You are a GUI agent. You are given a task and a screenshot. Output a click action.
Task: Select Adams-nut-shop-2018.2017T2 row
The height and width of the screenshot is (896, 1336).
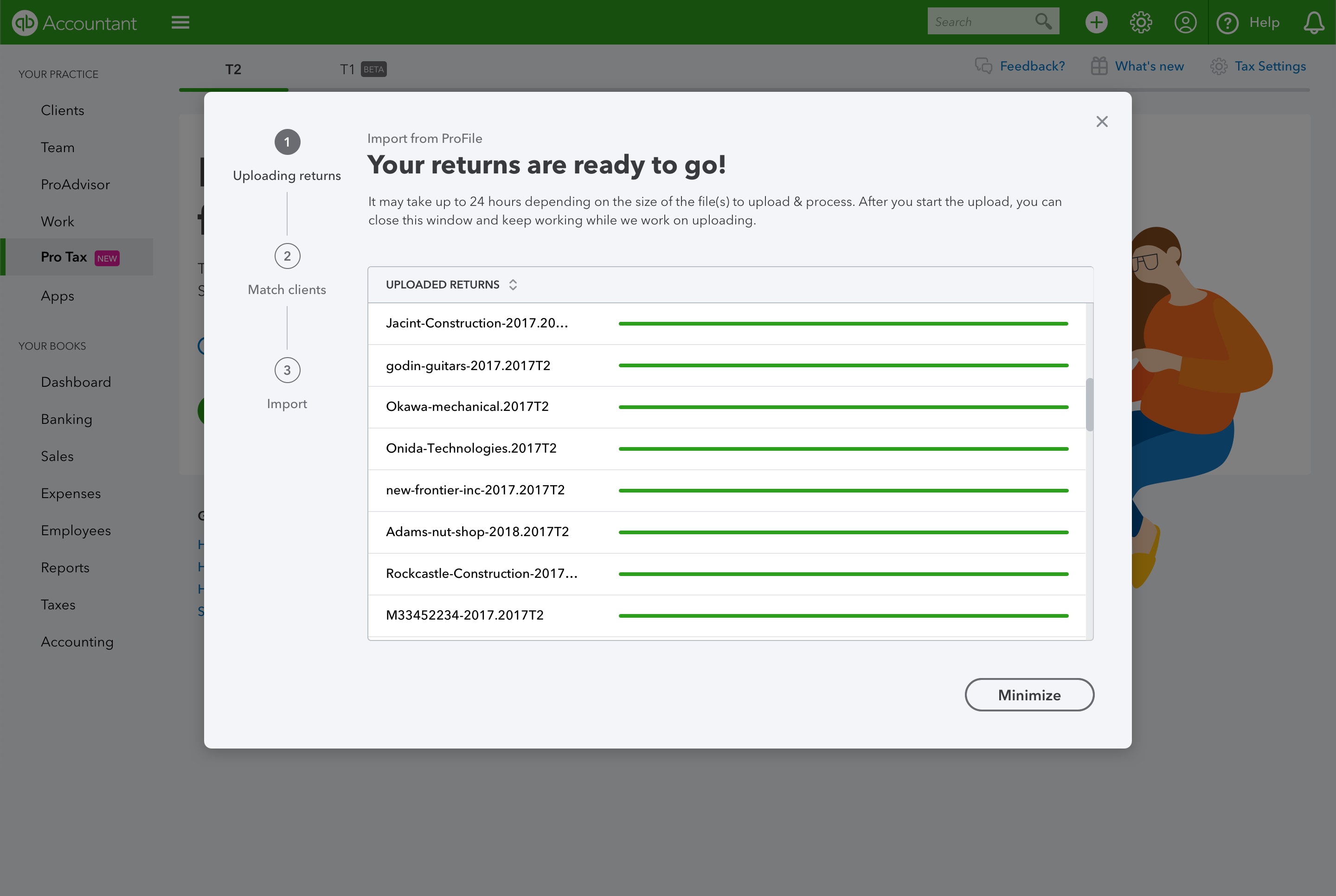tap(727, 532)
